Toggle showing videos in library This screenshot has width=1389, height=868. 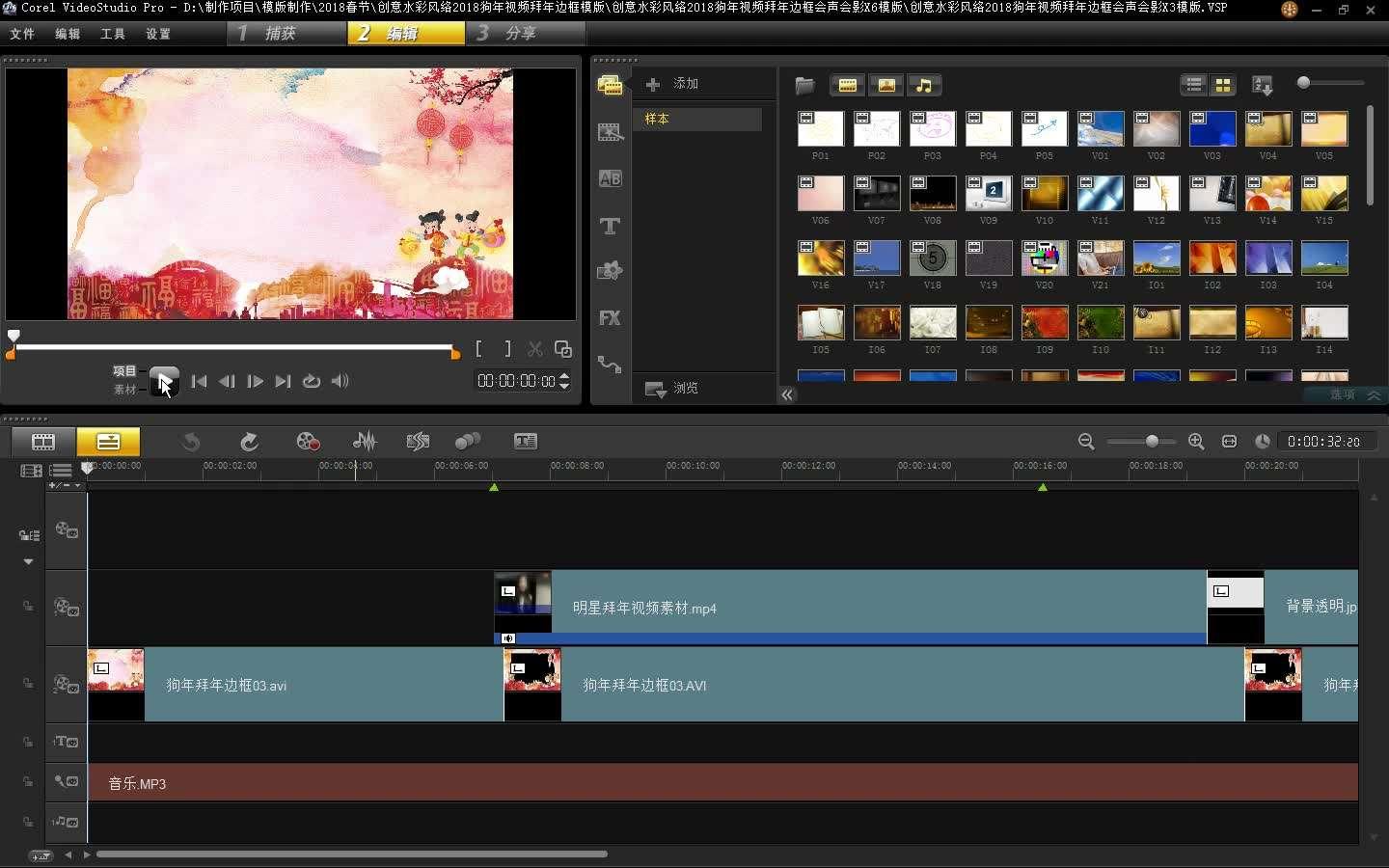[847, 85]
